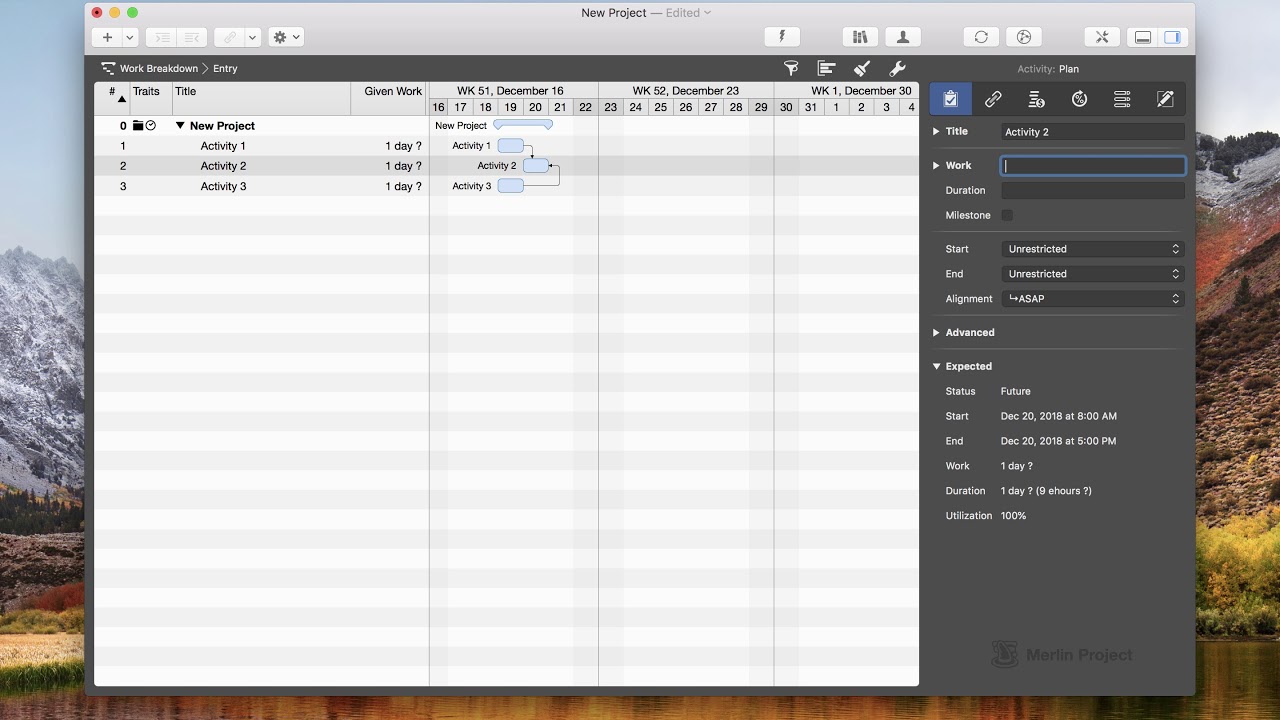Screen dimensions: 1280x720
Task: Select the Activity 3 row title
Action: click(x=223, y=186)
